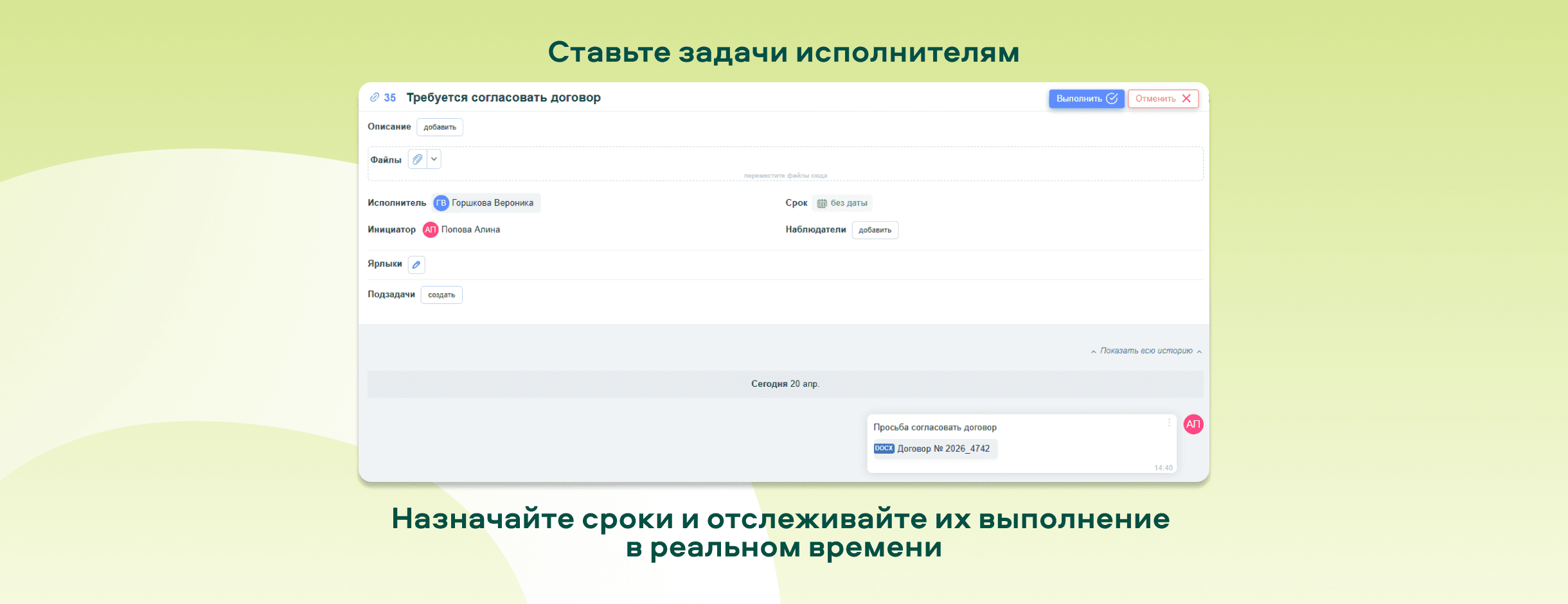Open attached file Договор № 2026_4742

[935, 449]
